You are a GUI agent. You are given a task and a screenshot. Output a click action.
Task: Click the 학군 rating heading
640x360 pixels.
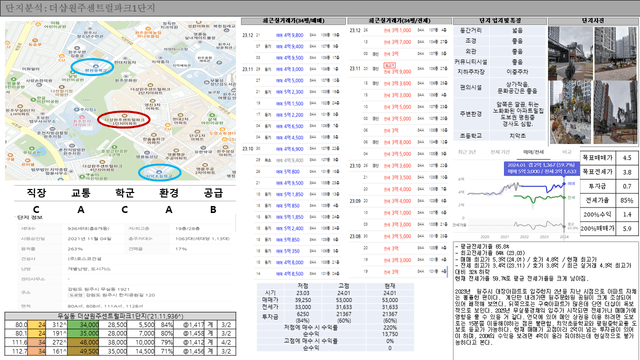pyautogui.click(x=125, y=193)
